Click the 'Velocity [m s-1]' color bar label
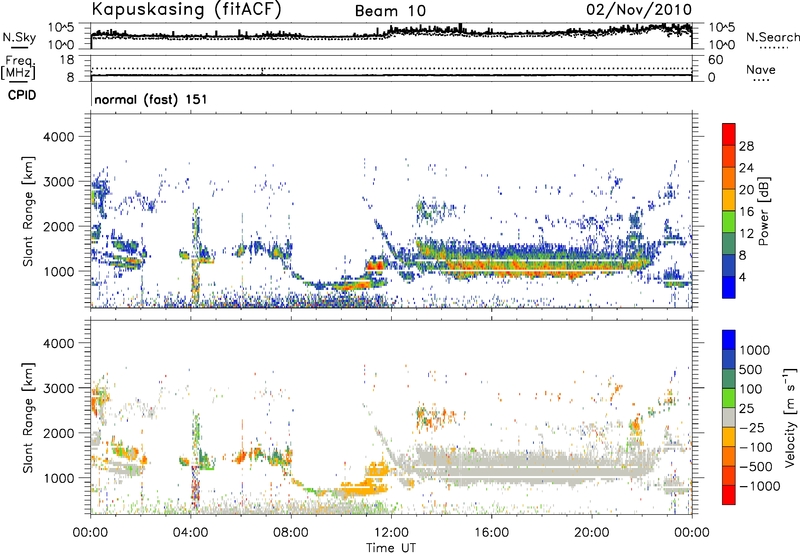The height and width of the screenshot is (554, 800). click(x=790, y=417)
